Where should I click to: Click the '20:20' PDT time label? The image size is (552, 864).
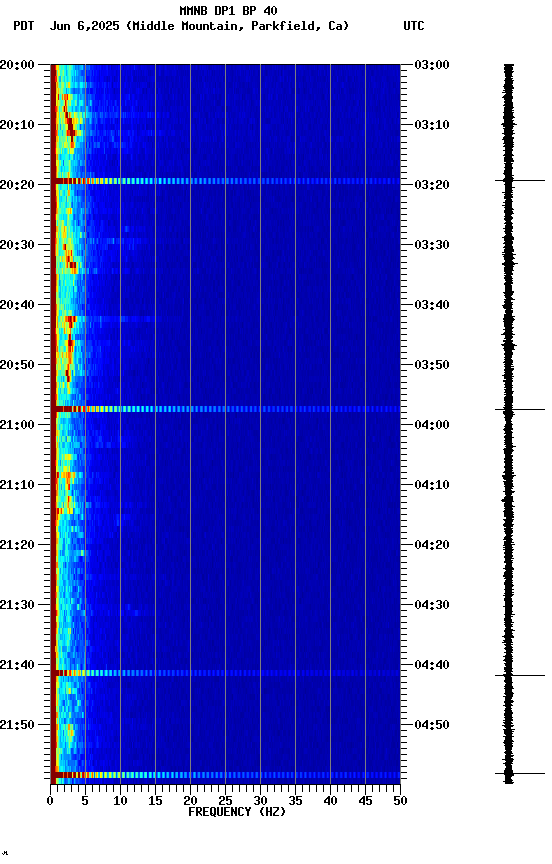click(x=17, y=185)
